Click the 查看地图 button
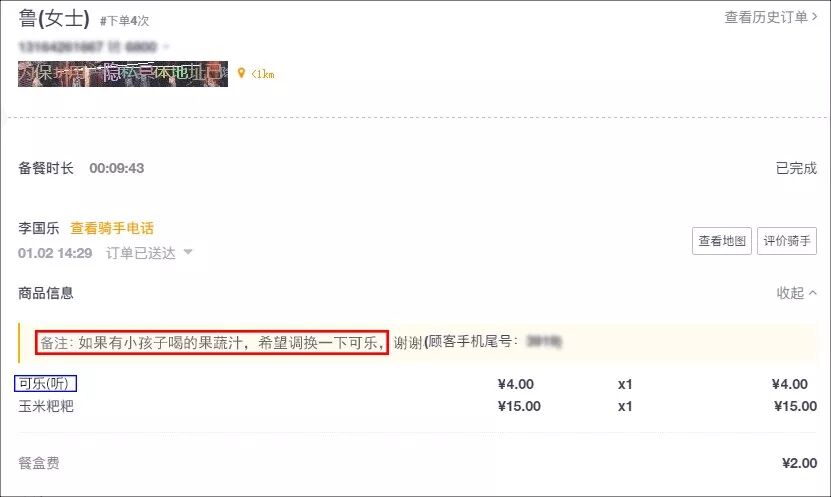Screen dimensions: 831x497 [x=721, y=241]
